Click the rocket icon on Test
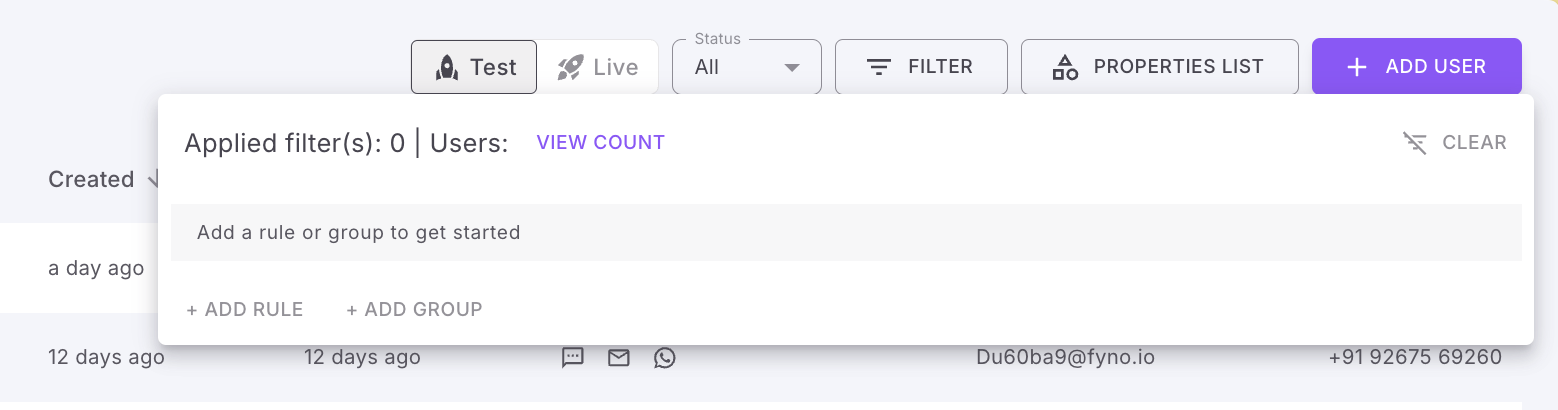This screenshot has width=1558, height=410. [446, 67]
